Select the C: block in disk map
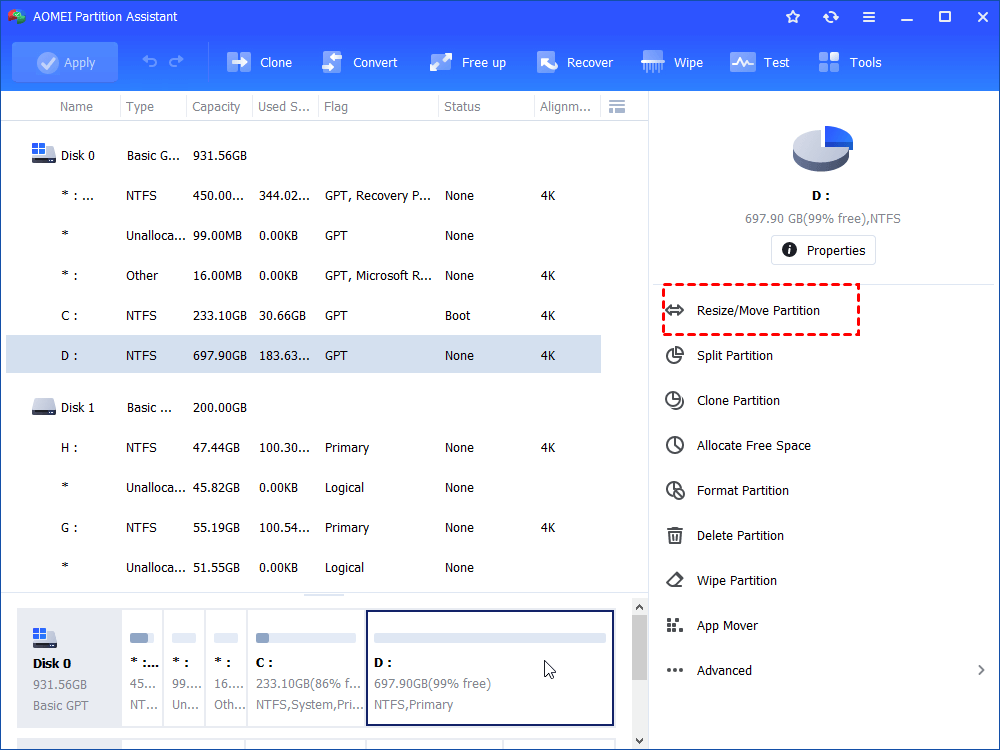This screenshot has width=1000, height=750. [306, 668]
